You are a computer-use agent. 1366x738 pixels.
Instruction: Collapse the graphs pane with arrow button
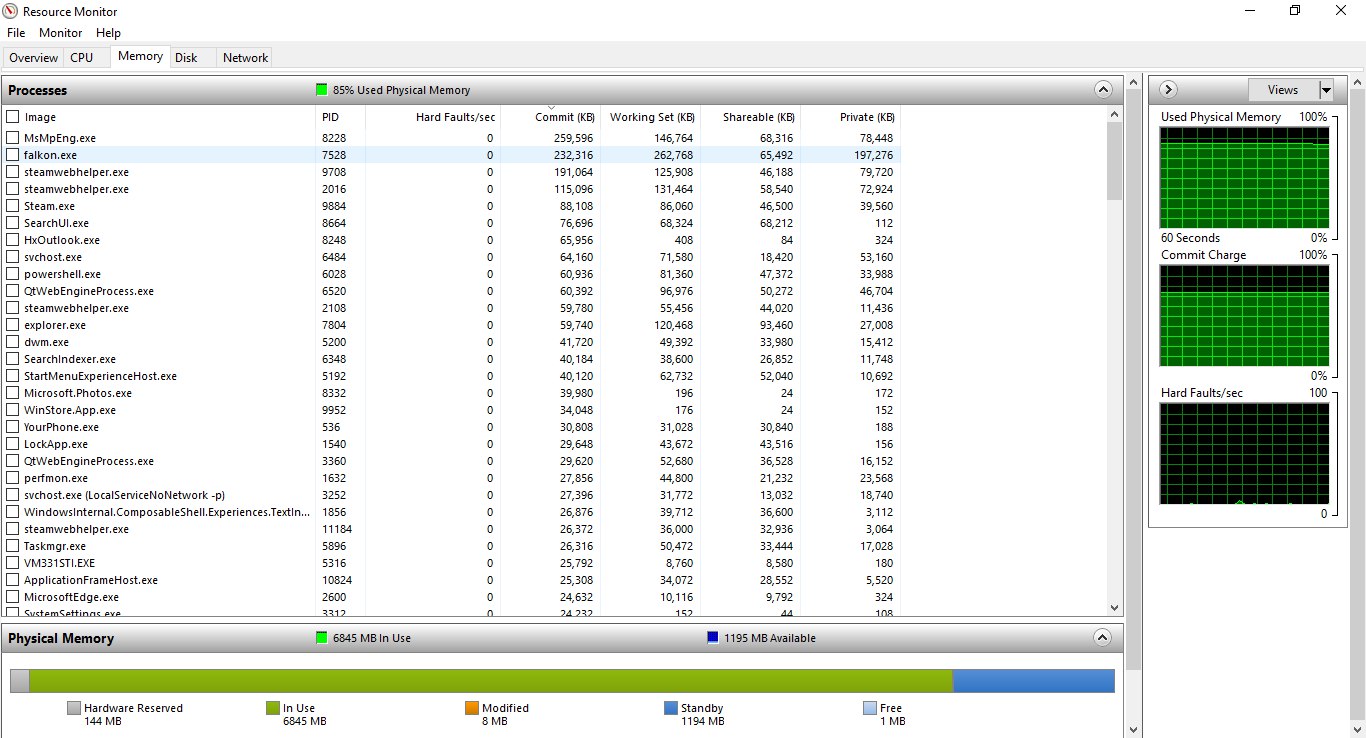click(x=1168, y=90)
